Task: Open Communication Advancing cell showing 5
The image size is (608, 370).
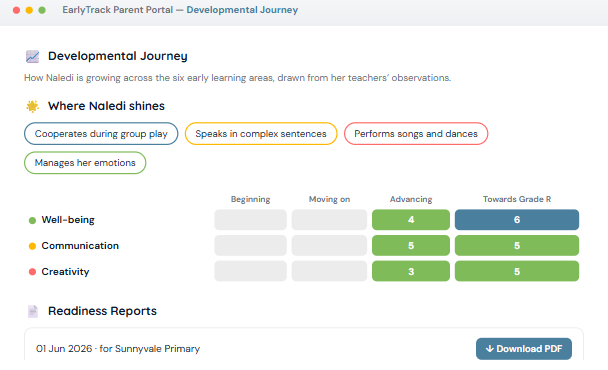Action: click(411, 246)
